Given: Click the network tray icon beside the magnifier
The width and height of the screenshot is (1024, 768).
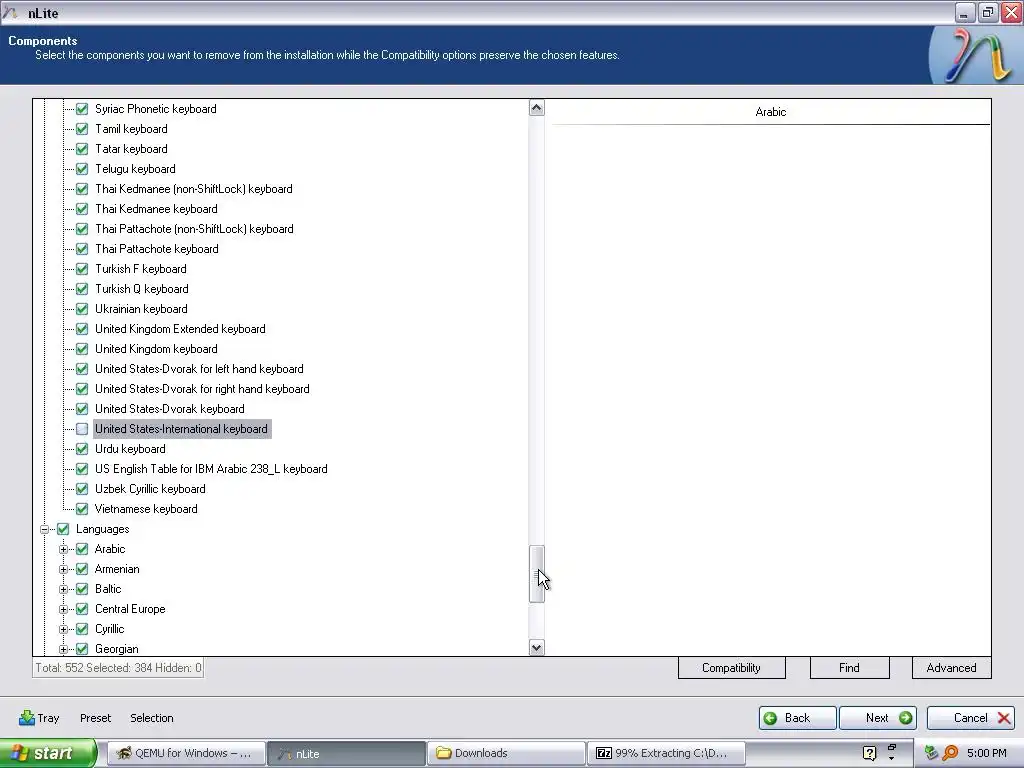Looking at the screenshot, I should (931, 753).
